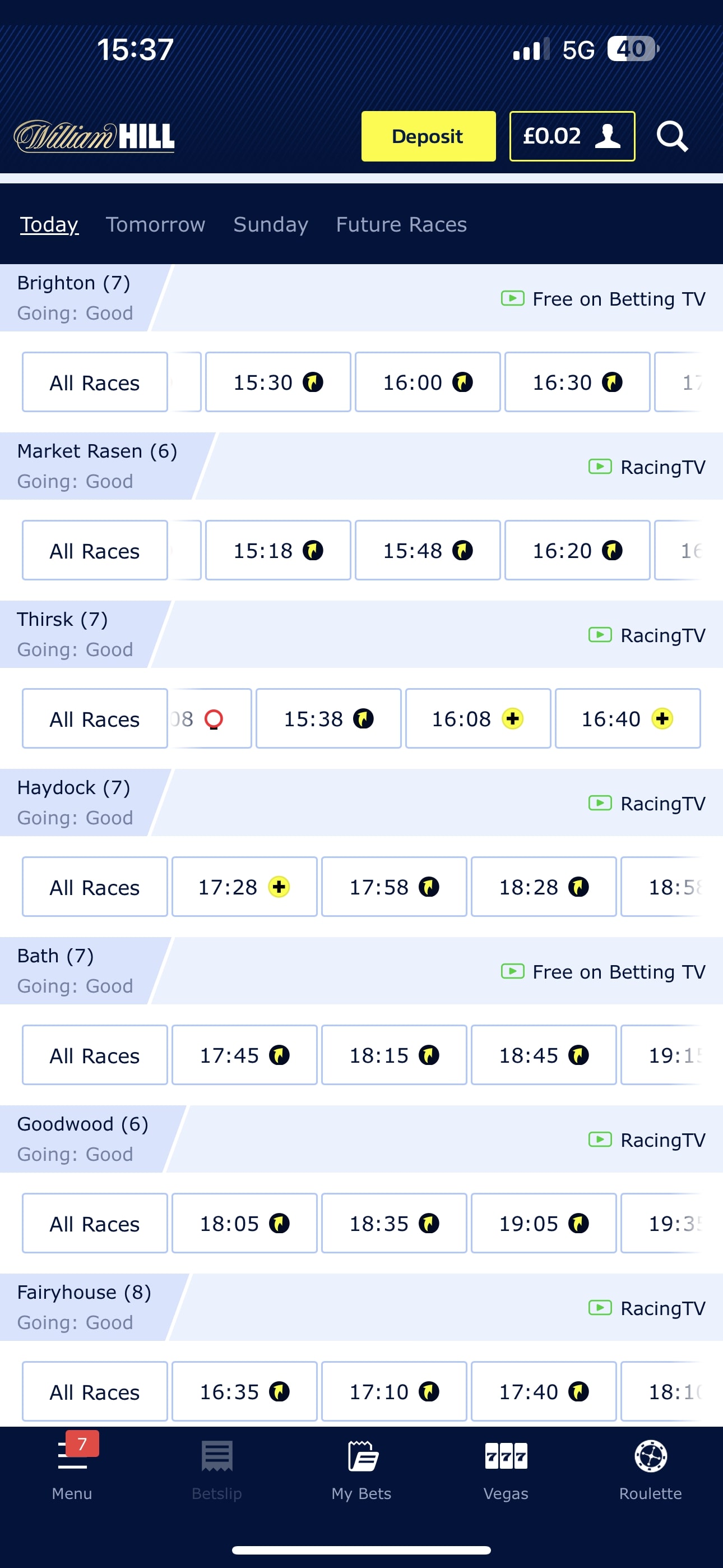Tap the Free on Betting TV icon for Brighton
Screen dimensions: 723x1568
(x=512, y=299)
